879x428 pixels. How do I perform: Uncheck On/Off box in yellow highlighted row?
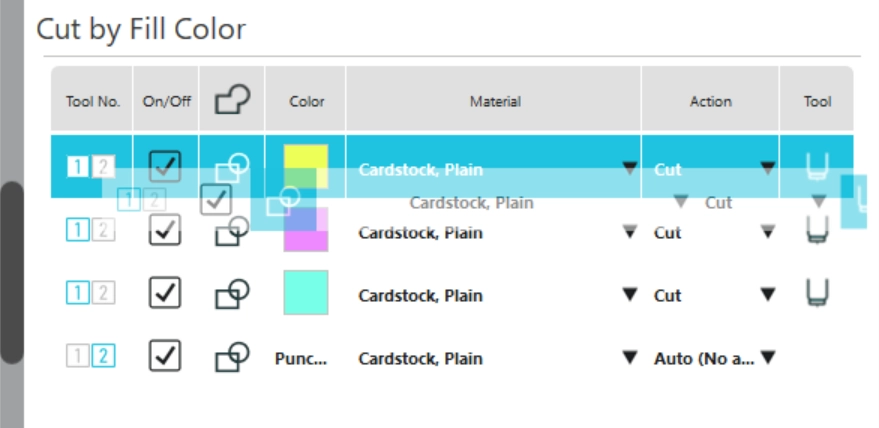click(165, 167)
